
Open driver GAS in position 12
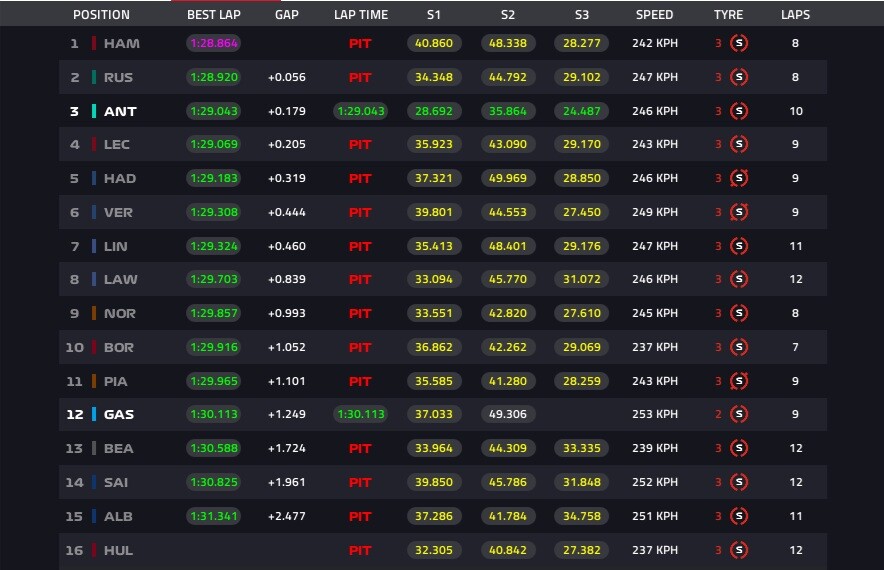point(119,414)
